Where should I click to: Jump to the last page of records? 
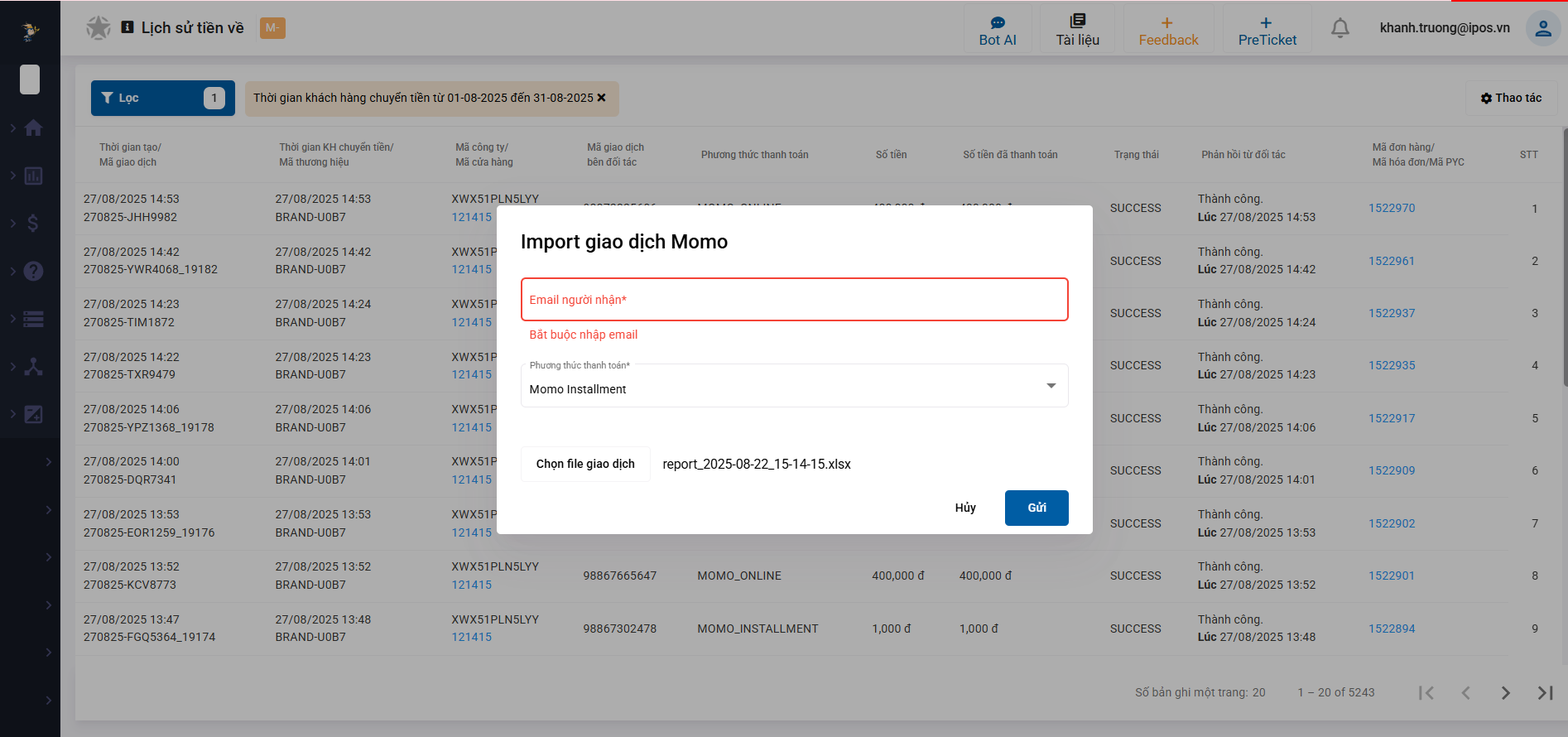1545,692
